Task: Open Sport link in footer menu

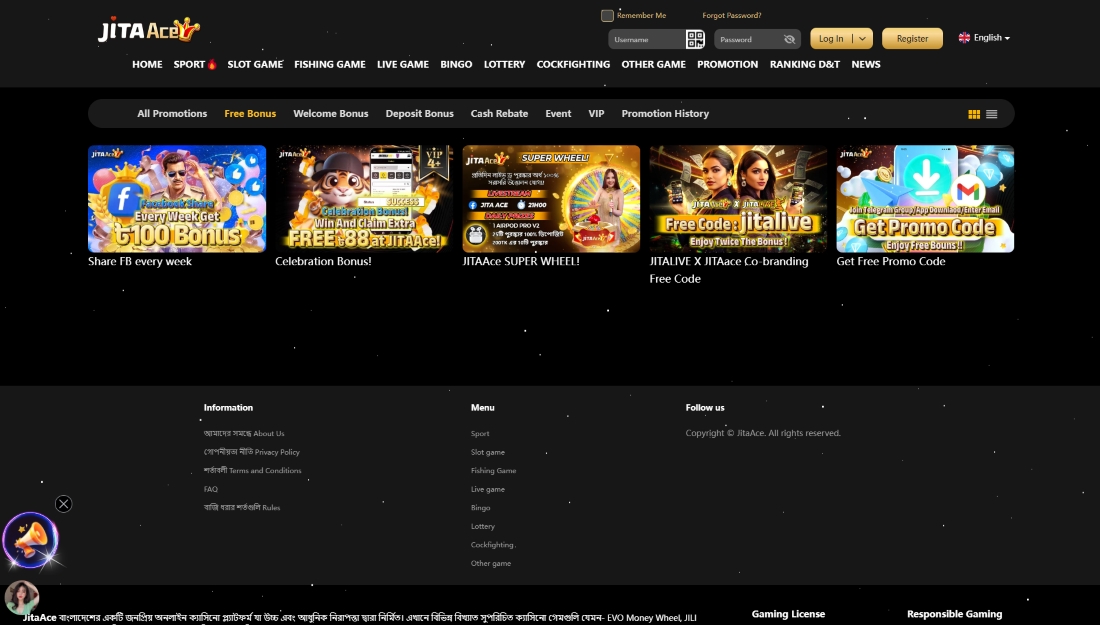Action: pos(480,434)
